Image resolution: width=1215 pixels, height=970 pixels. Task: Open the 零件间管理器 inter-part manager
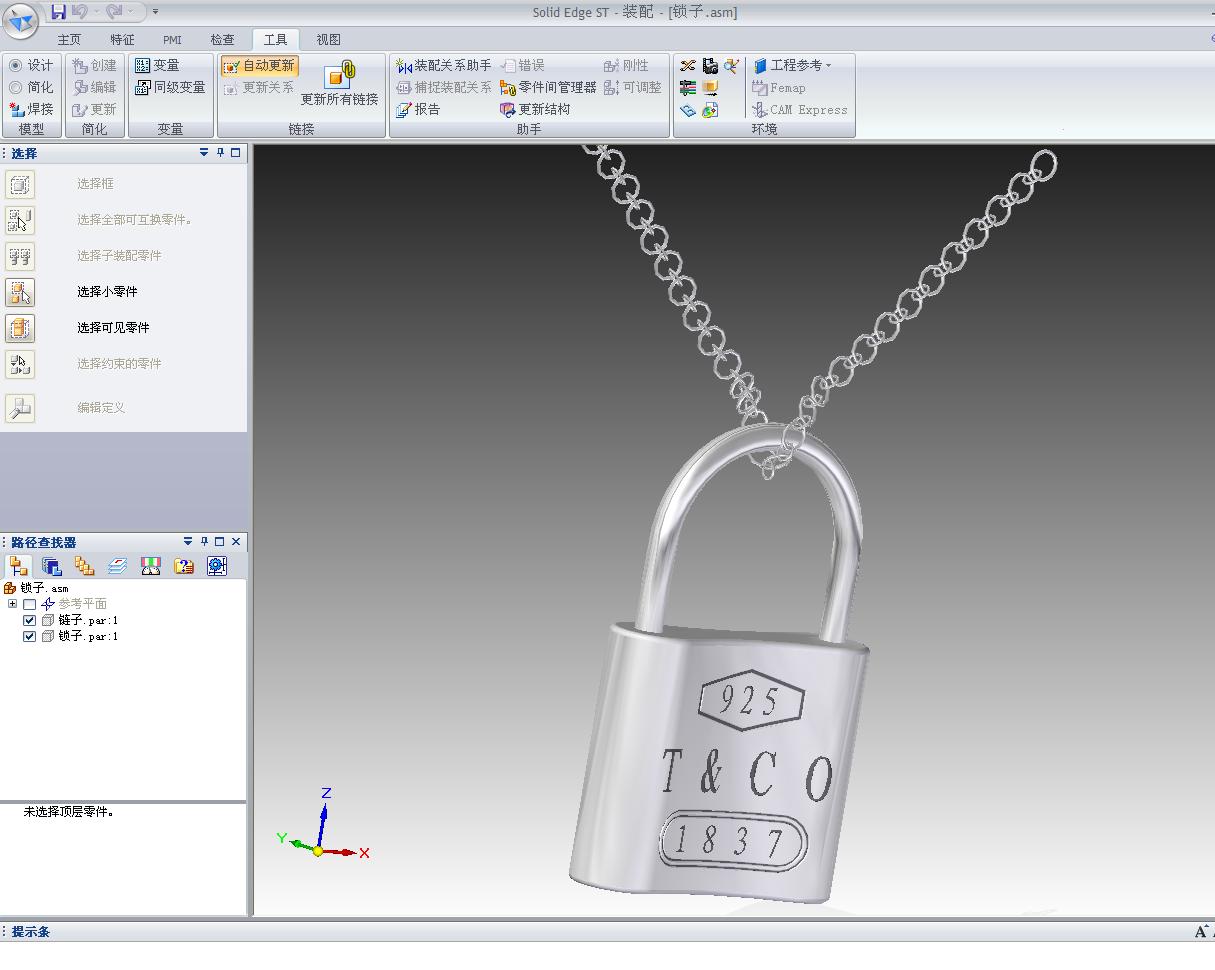click(548, 87)
